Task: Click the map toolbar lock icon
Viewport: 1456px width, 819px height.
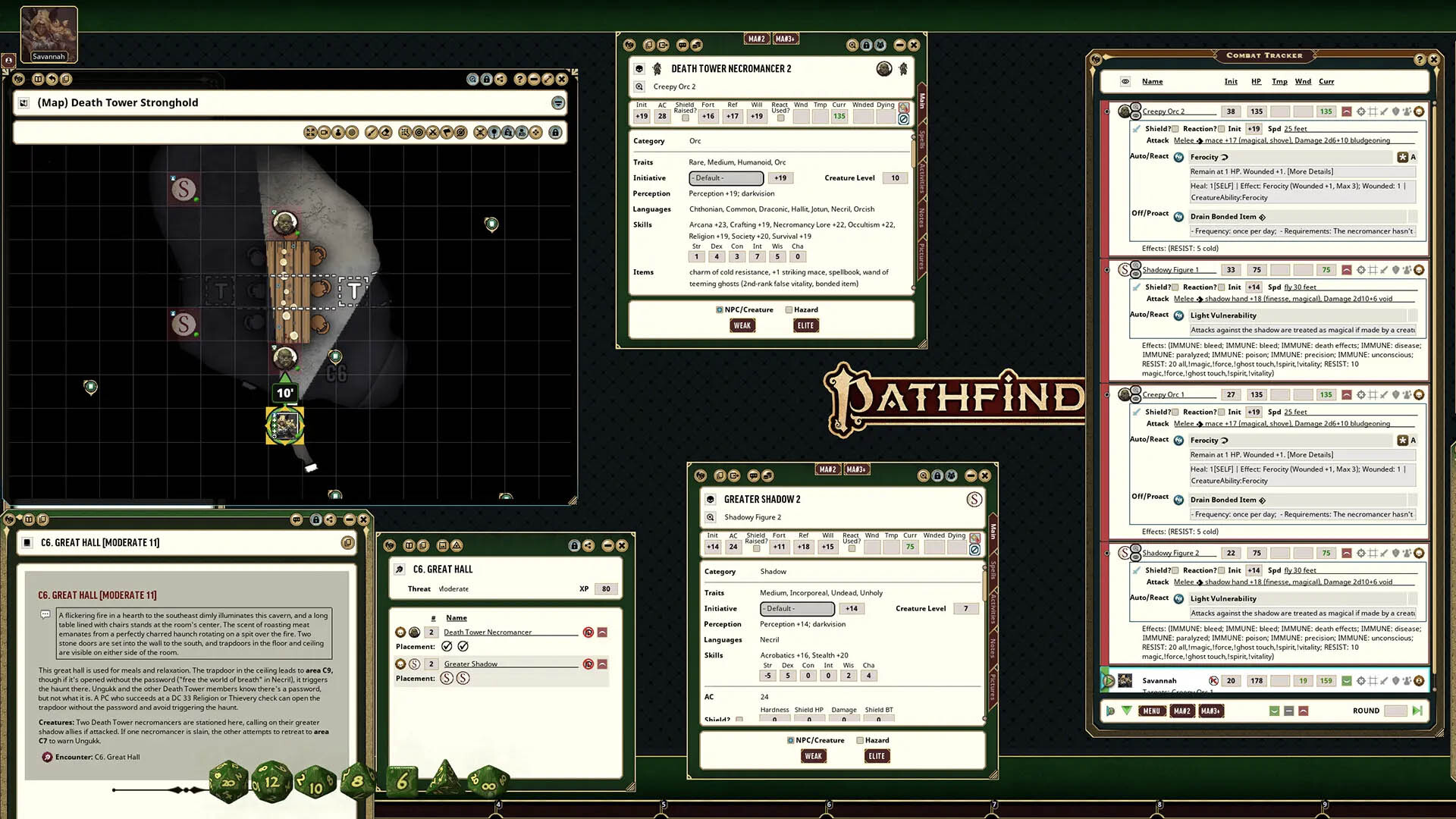Action: [x=555, y=133]
